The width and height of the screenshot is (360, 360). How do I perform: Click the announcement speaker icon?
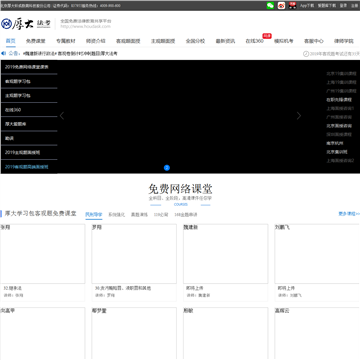point(4,53)
